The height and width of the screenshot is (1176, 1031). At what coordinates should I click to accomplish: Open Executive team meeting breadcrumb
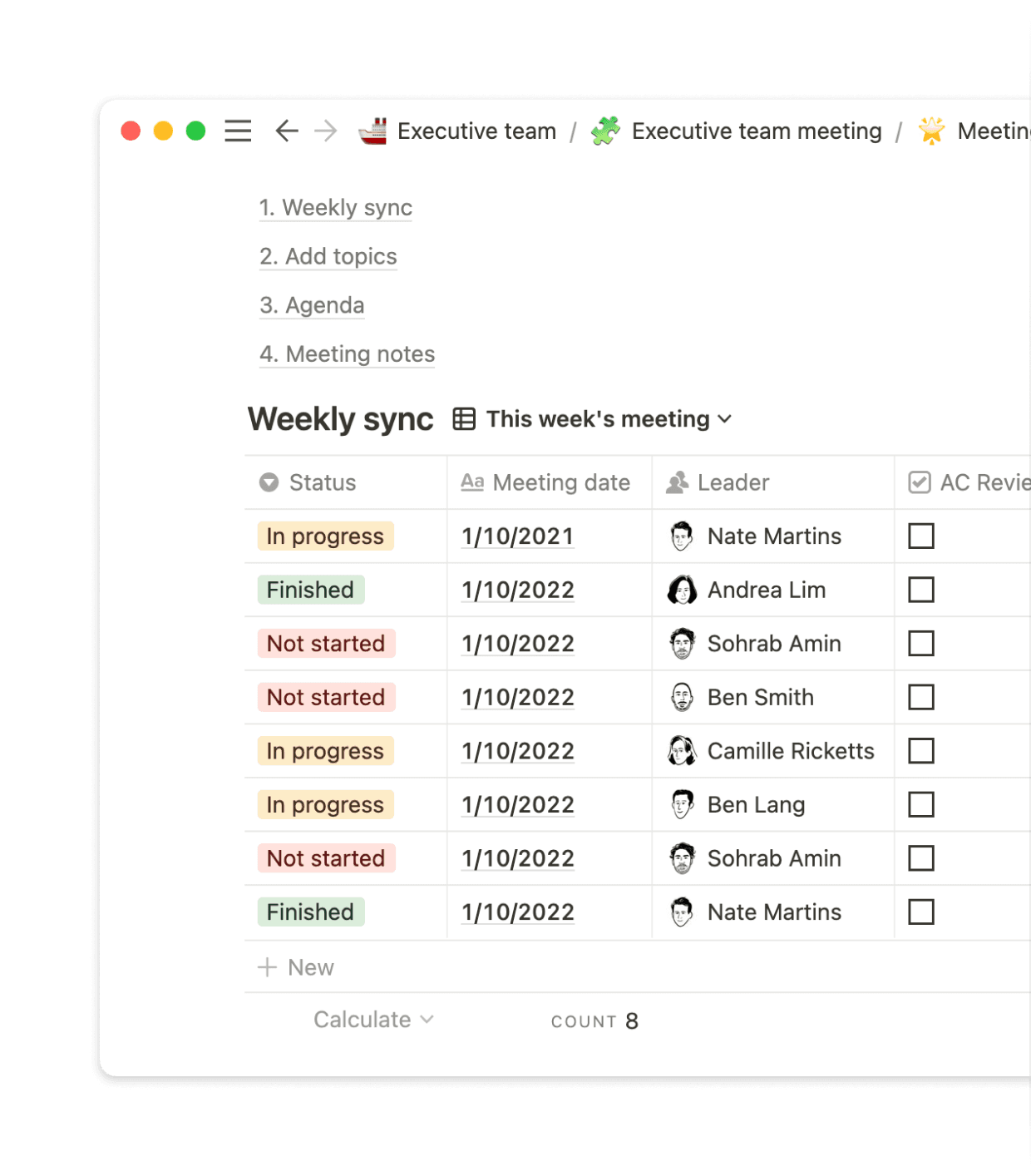coord(756,131)
